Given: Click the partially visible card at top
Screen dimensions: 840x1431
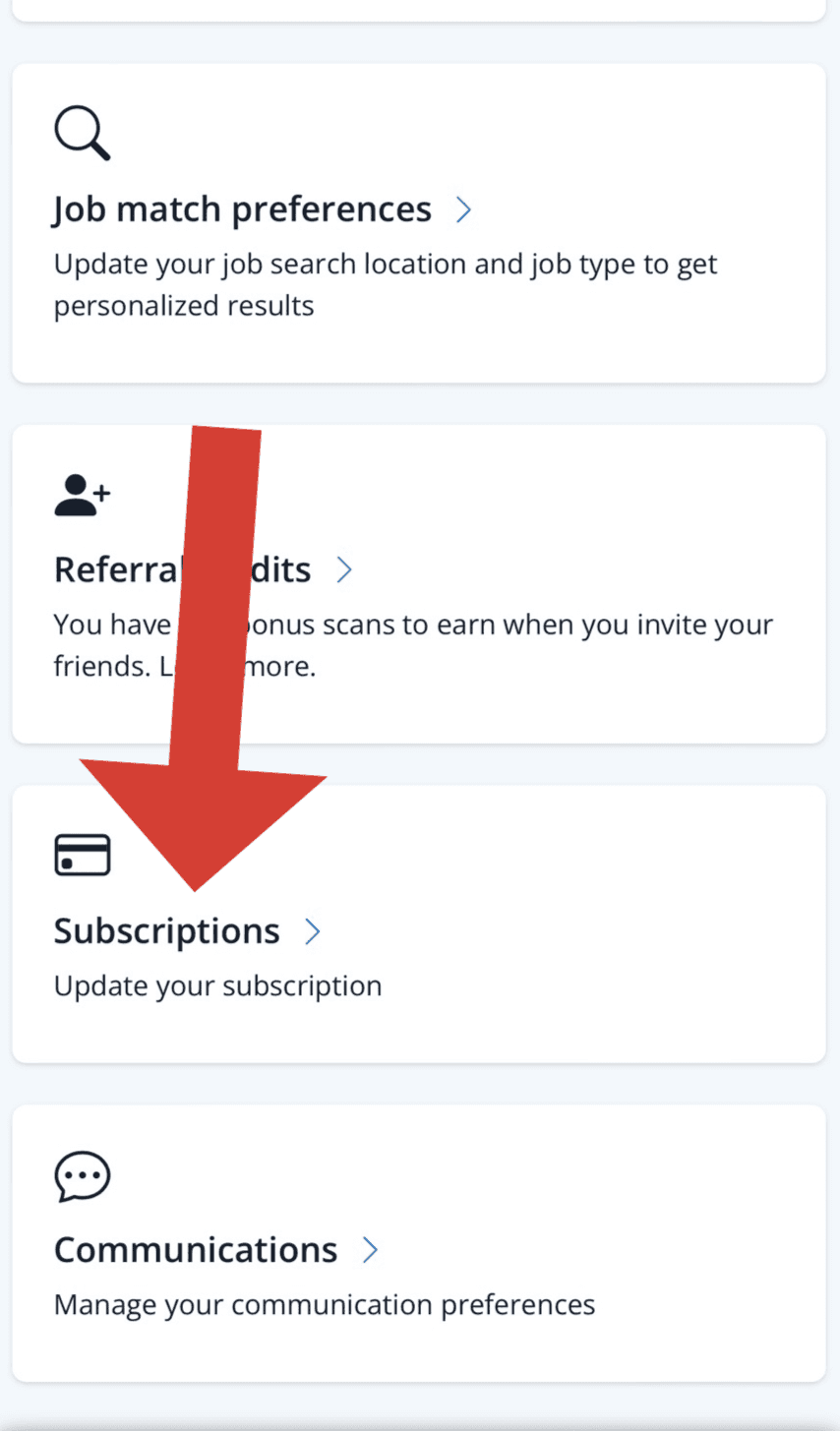Looking at the screenshot, I should 419,10.
